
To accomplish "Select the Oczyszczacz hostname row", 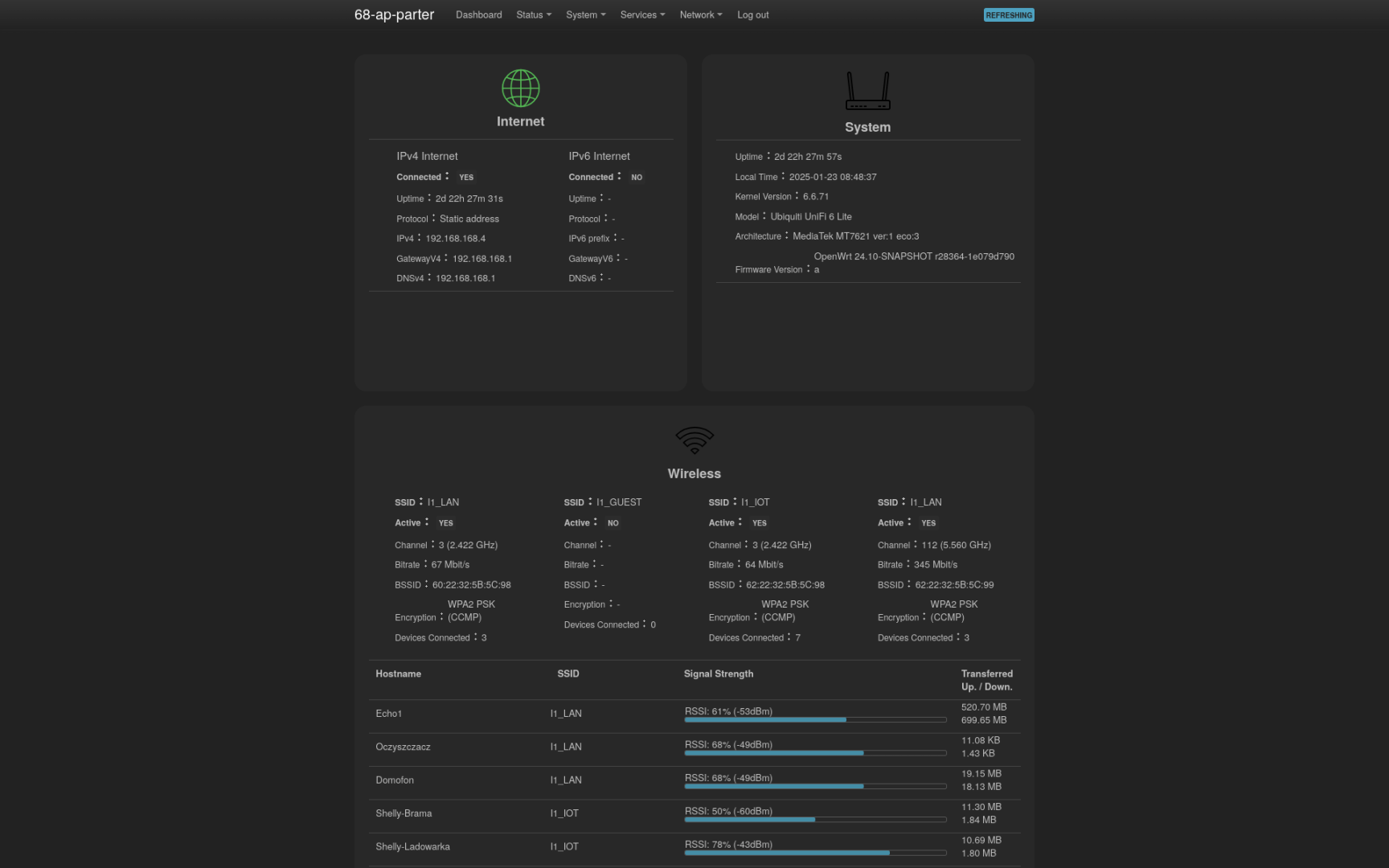I will 403,747.
